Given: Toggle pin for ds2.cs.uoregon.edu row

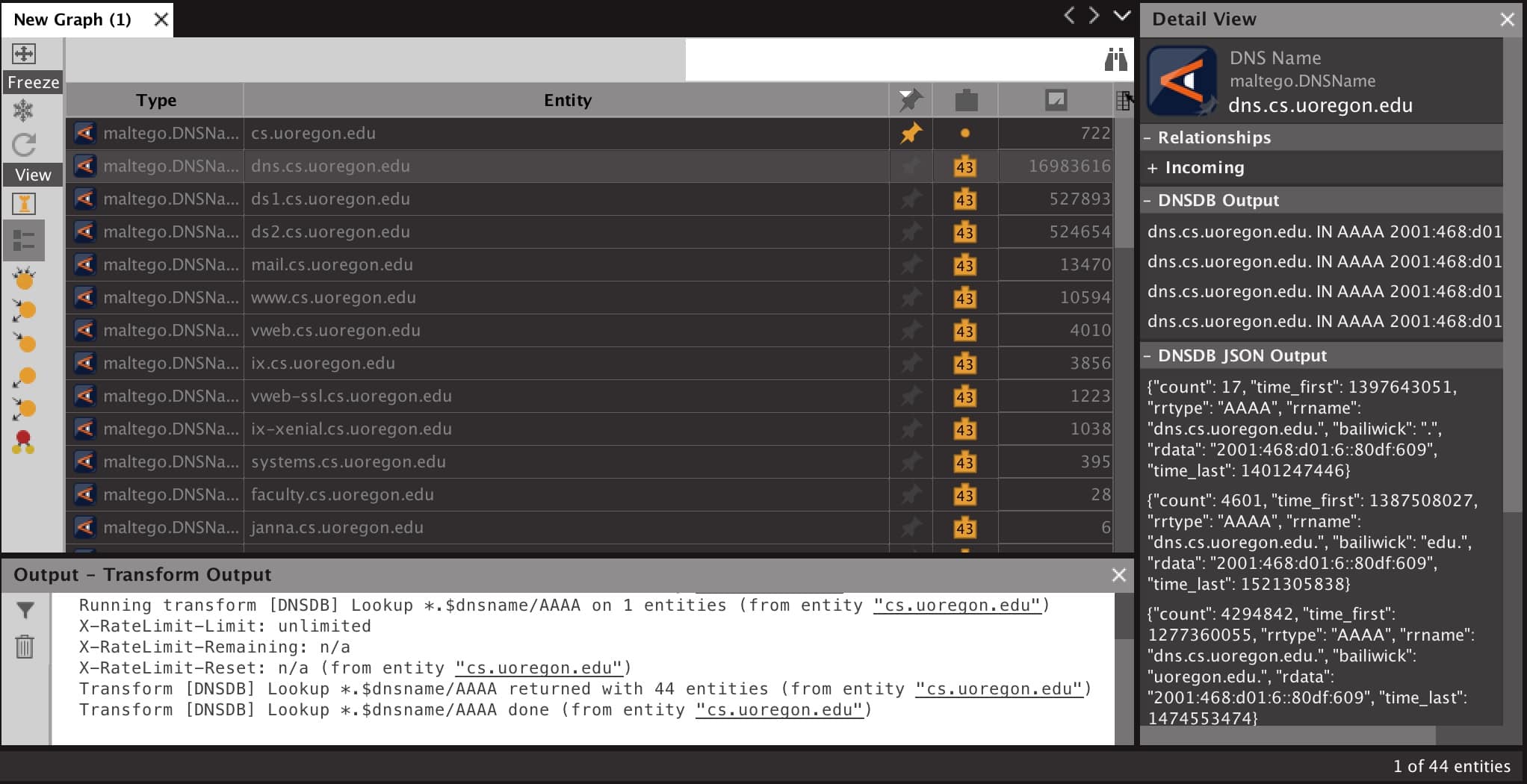Looking at the screenshot, I should (x=911, y=231).
